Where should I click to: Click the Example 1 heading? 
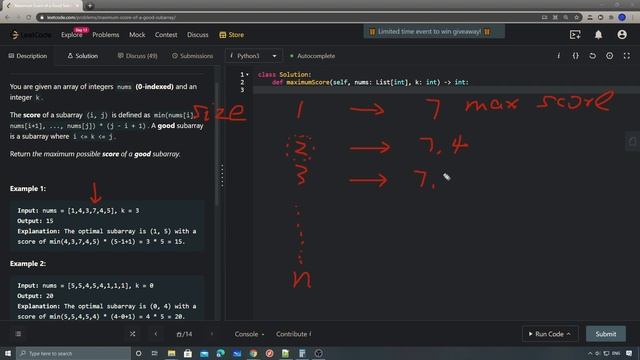tap(28, 189)
